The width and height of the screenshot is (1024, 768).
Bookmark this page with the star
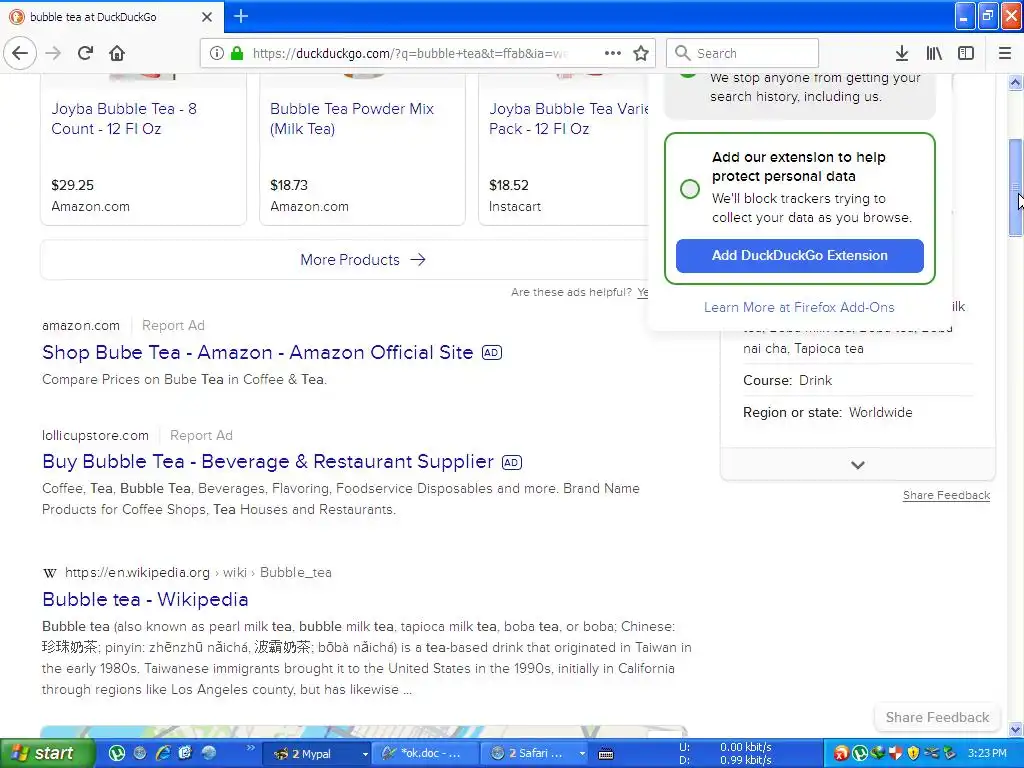pyautogui.click(x=641, y=53)
